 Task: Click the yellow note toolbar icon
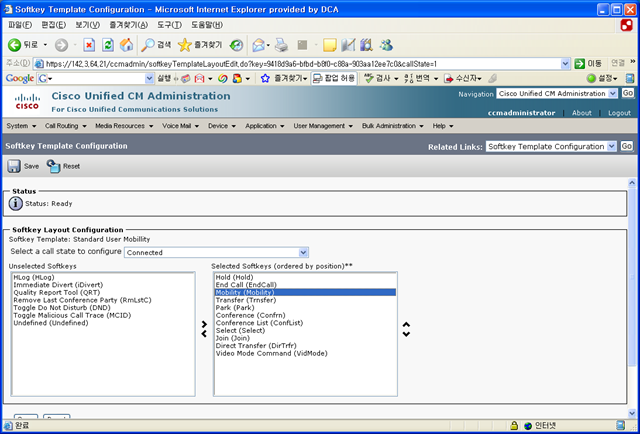point(329,45)
